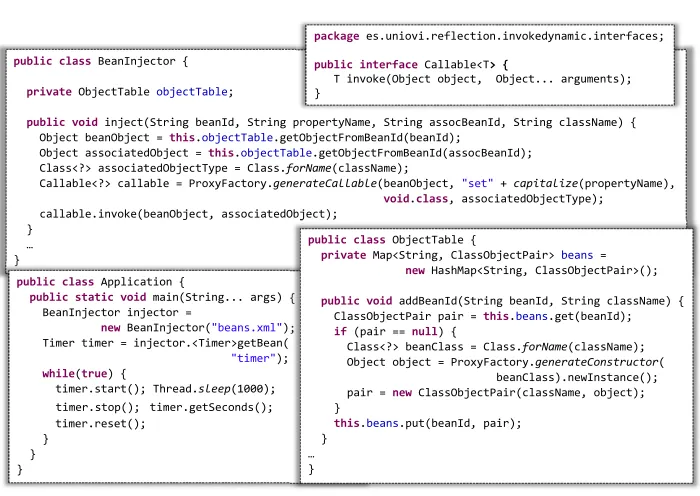Select 'callable.invoke(beanObject, associatedObject);' statement
This screenshot has width=700, height=496.
click(188, 214)
